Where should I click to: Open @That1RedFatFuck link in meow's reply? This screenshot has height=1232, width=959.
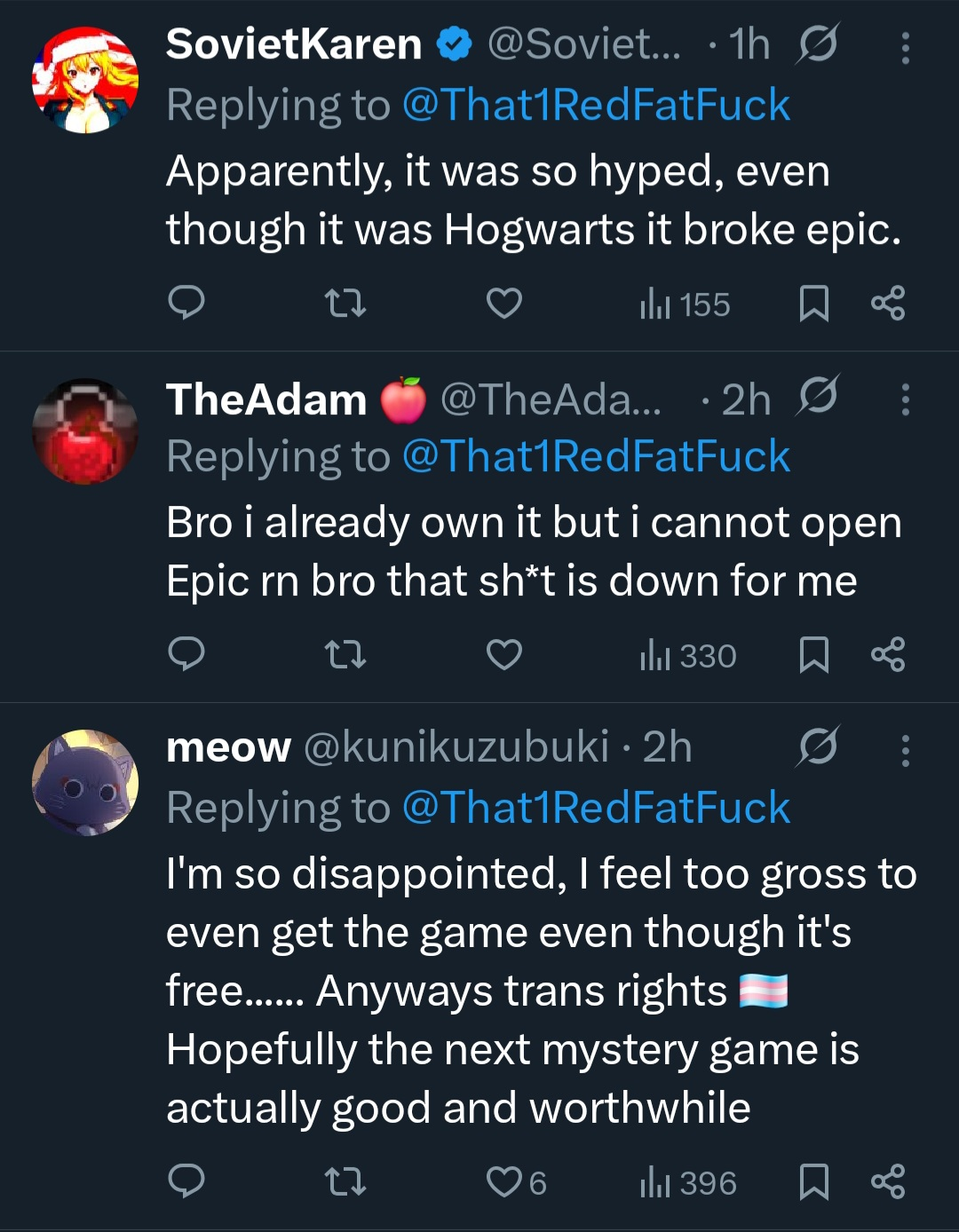point(596,808)
